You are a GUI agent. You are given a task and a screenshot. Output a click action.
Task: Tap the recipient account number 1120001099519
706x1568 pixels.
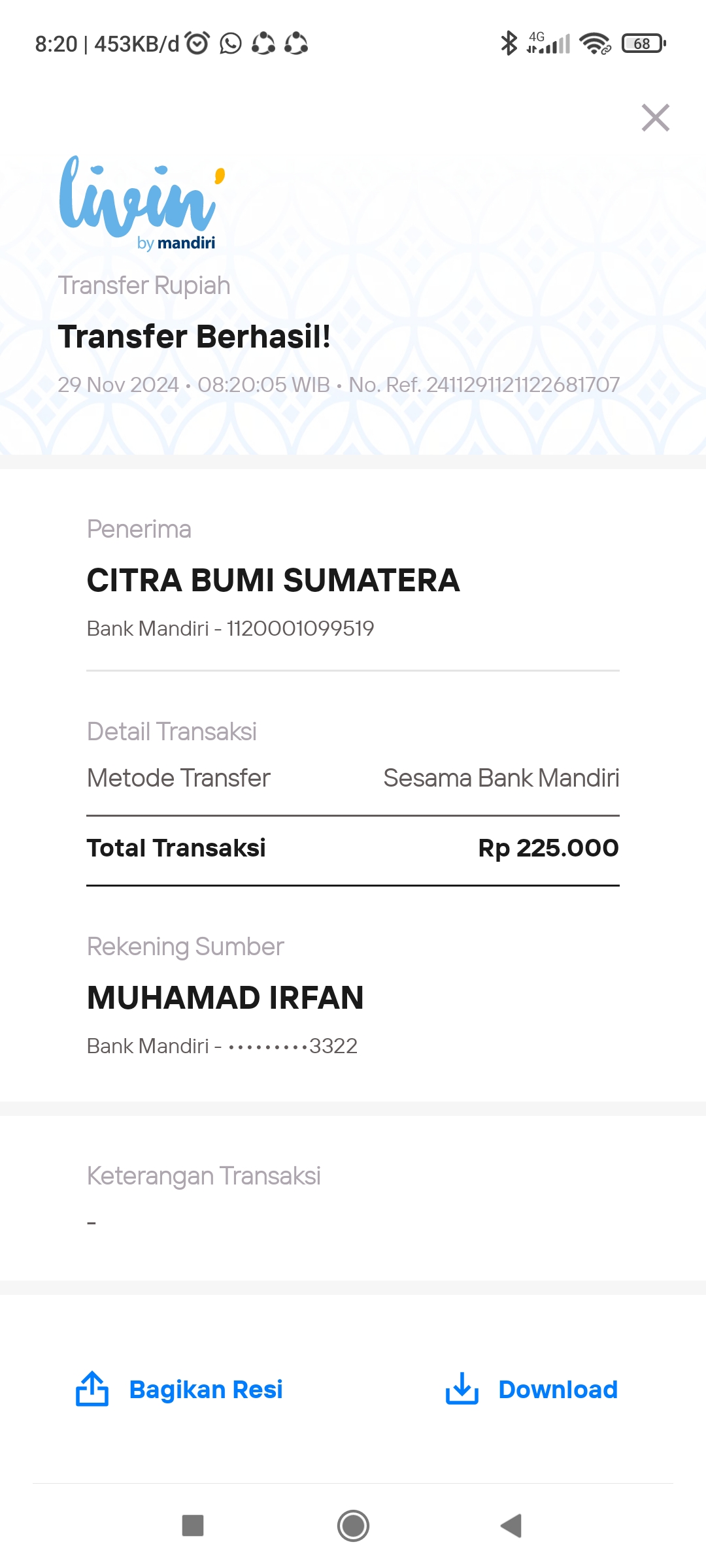[300, 629]
